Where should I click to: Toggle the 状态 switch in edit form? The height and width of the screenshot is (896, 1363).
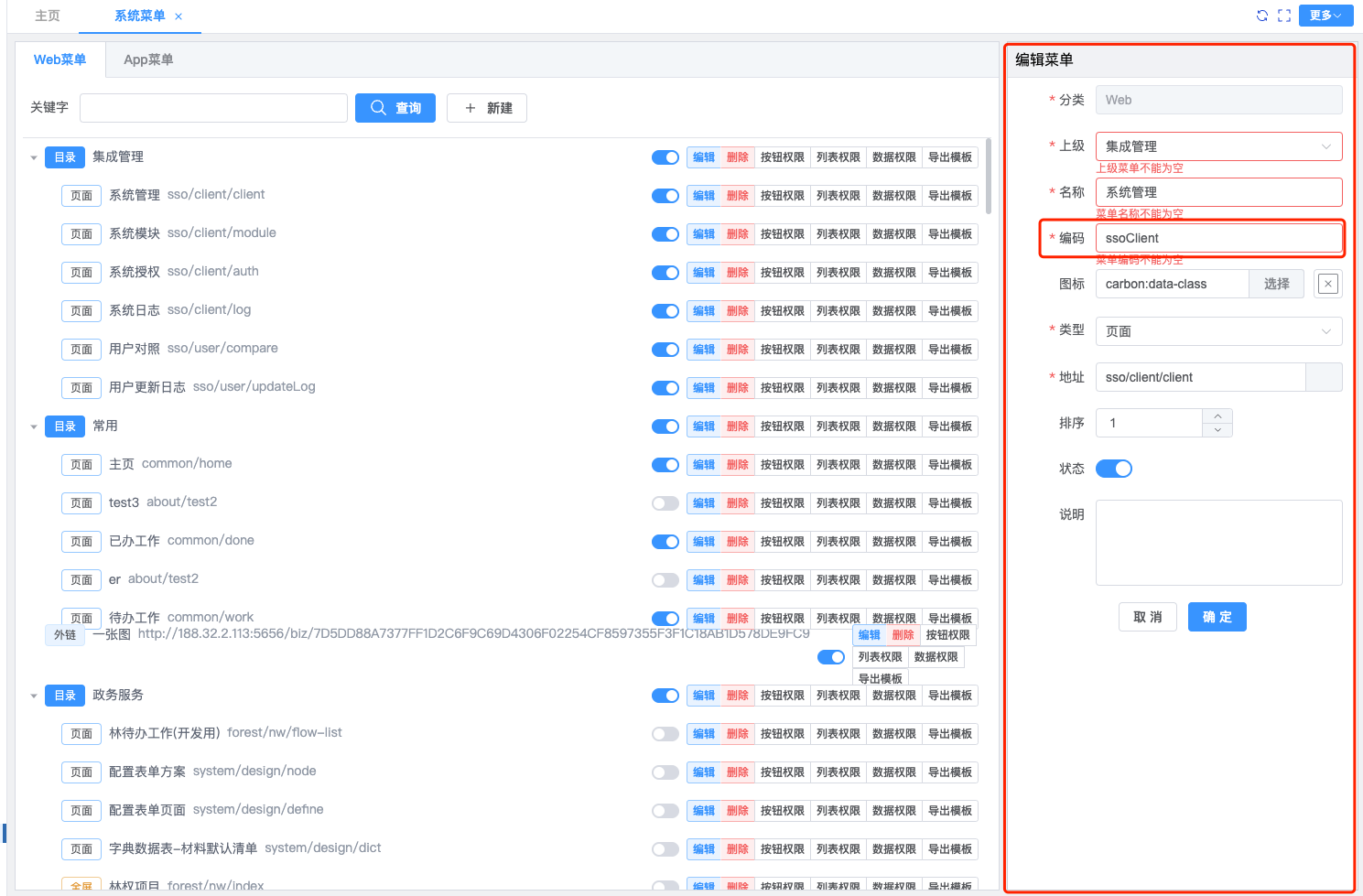(x=1114, y=469)
